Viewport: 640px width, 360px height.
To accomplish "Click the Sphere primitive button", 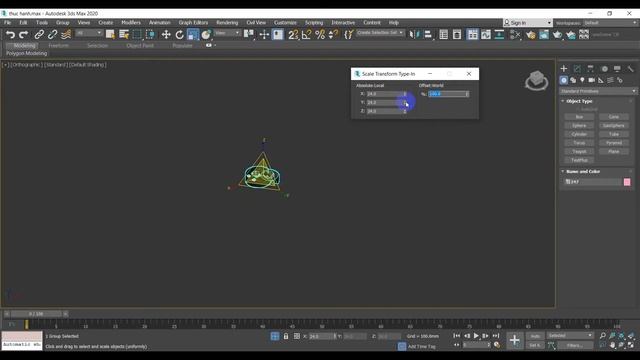I will click(x=579, y=125).
